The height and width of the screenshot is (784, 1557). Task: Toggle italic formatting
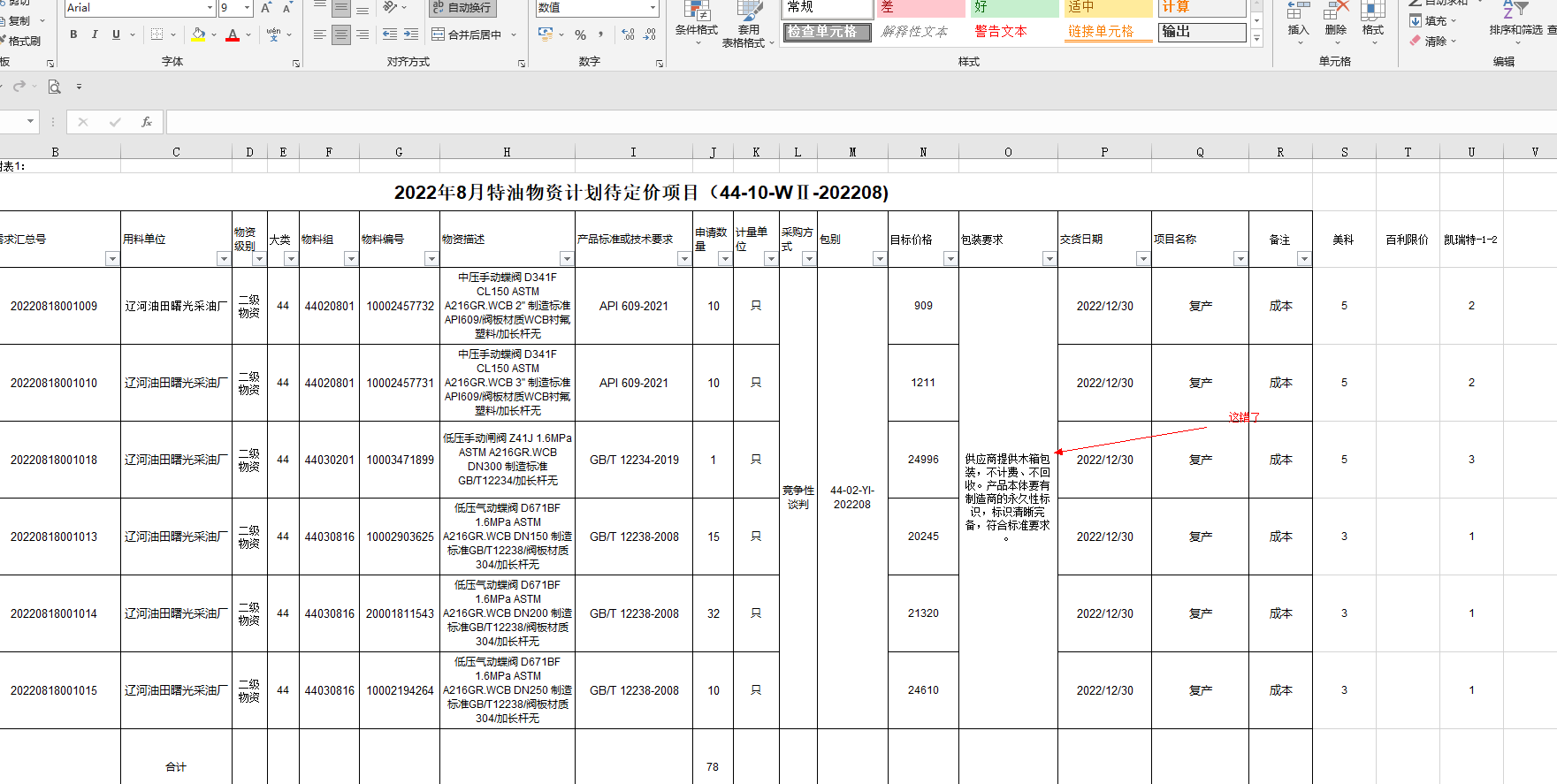95,34
